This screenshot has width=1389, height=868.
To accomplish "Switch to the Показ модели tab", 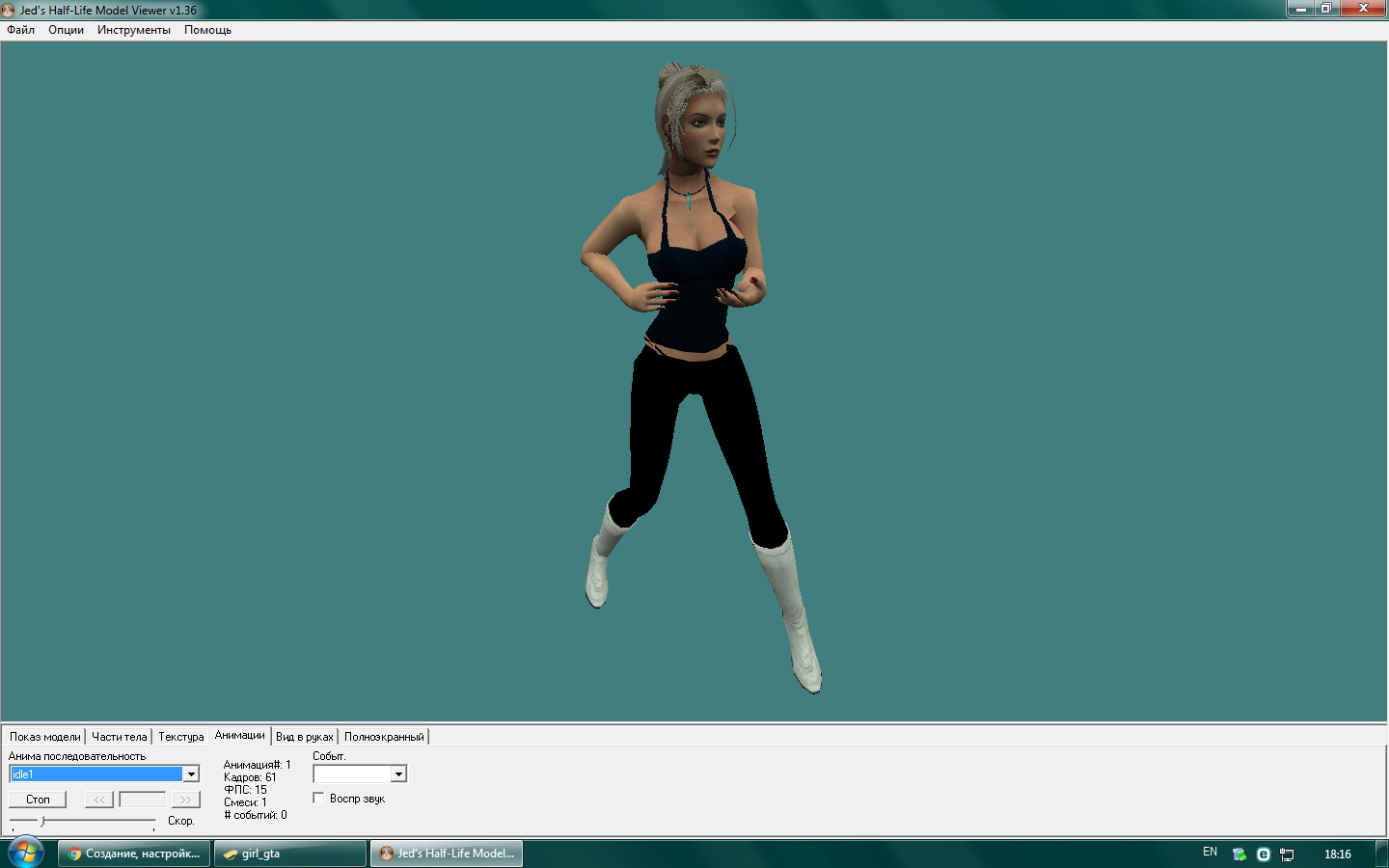I will pyautogui.click(x=45, y=737).
